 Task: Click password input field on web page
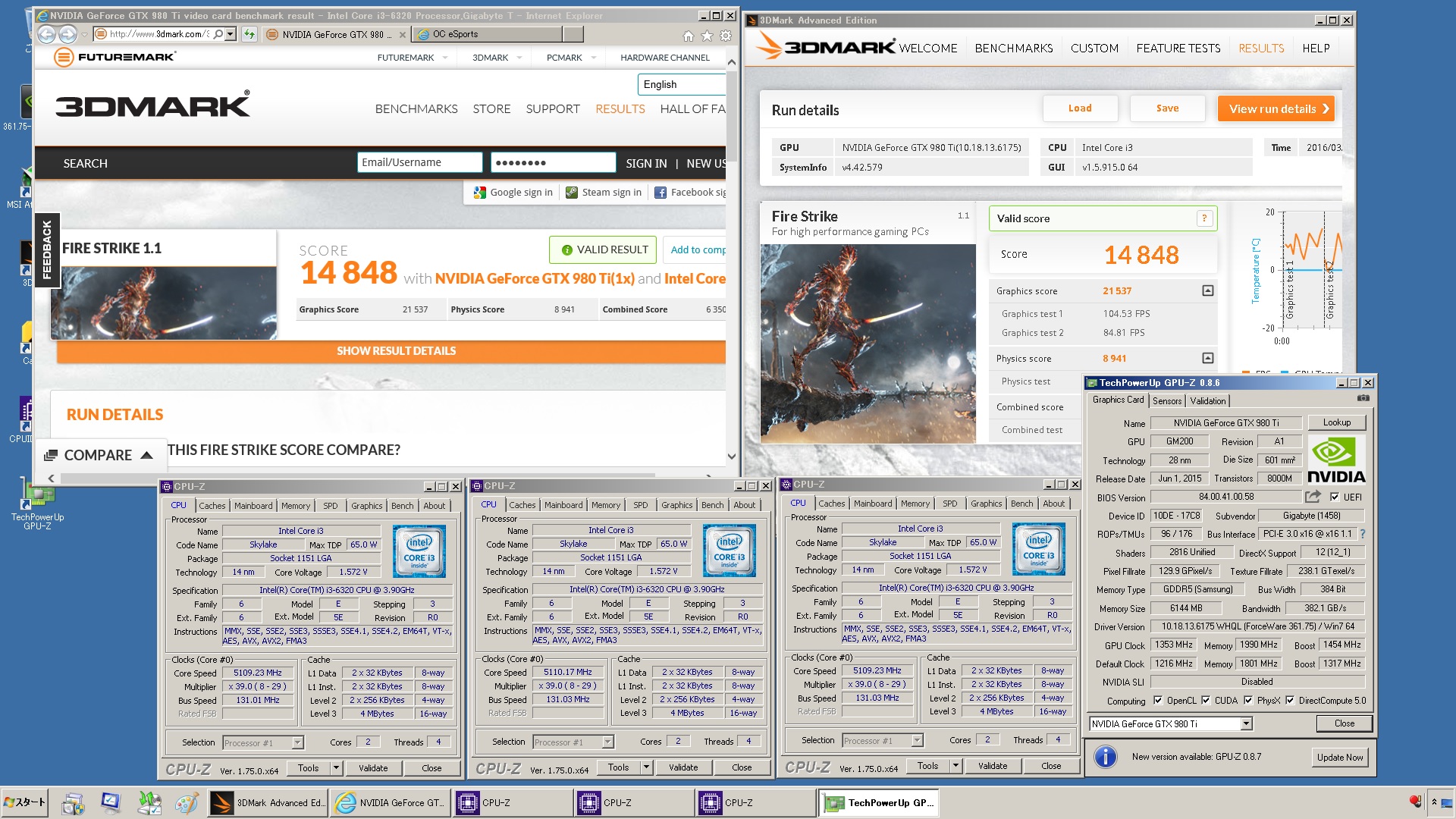[x=553, y=162]
